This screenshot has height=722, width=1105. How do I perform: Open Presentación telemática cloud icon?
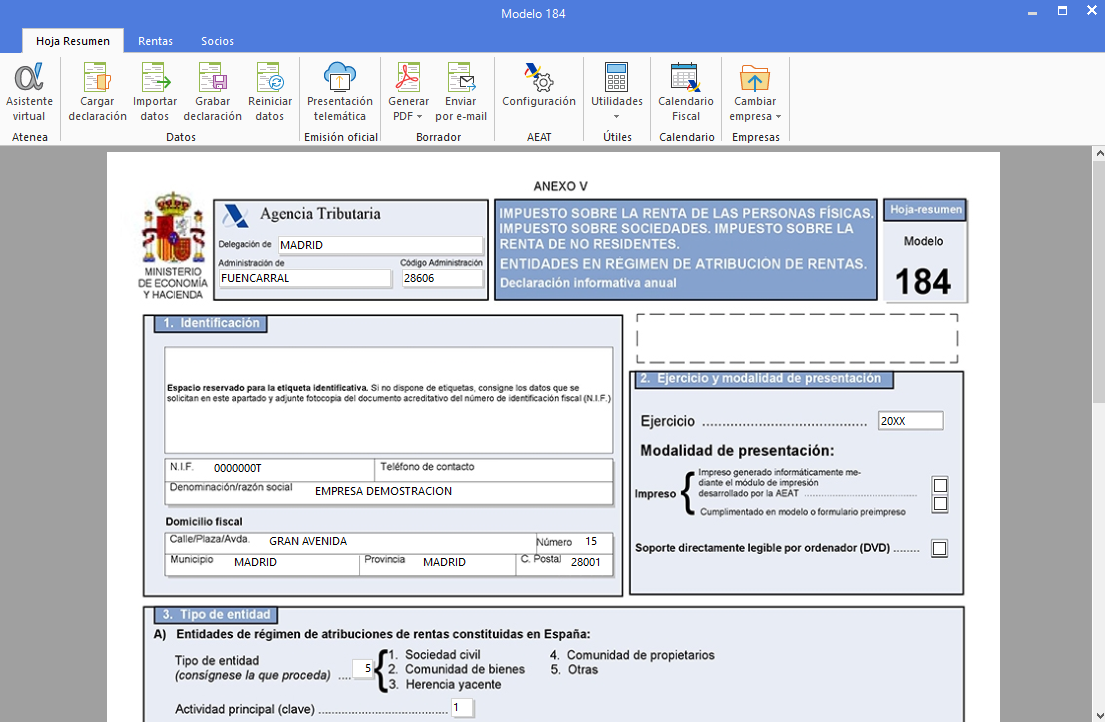(340, 78)
